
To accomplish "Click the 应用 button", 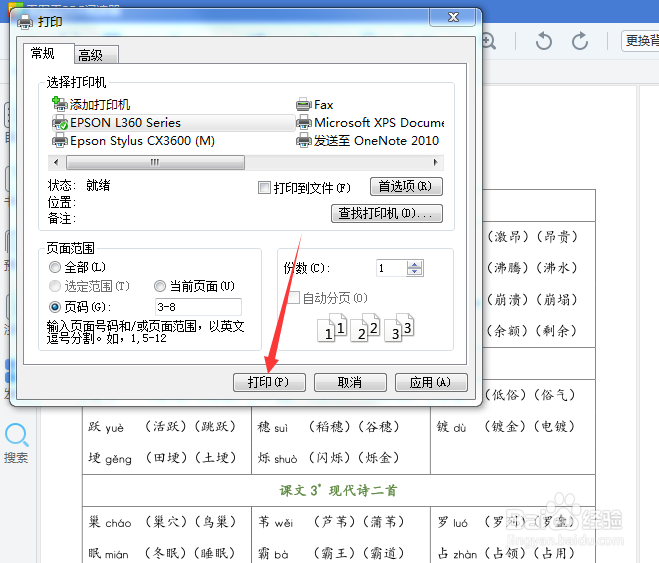I will 431,382.
